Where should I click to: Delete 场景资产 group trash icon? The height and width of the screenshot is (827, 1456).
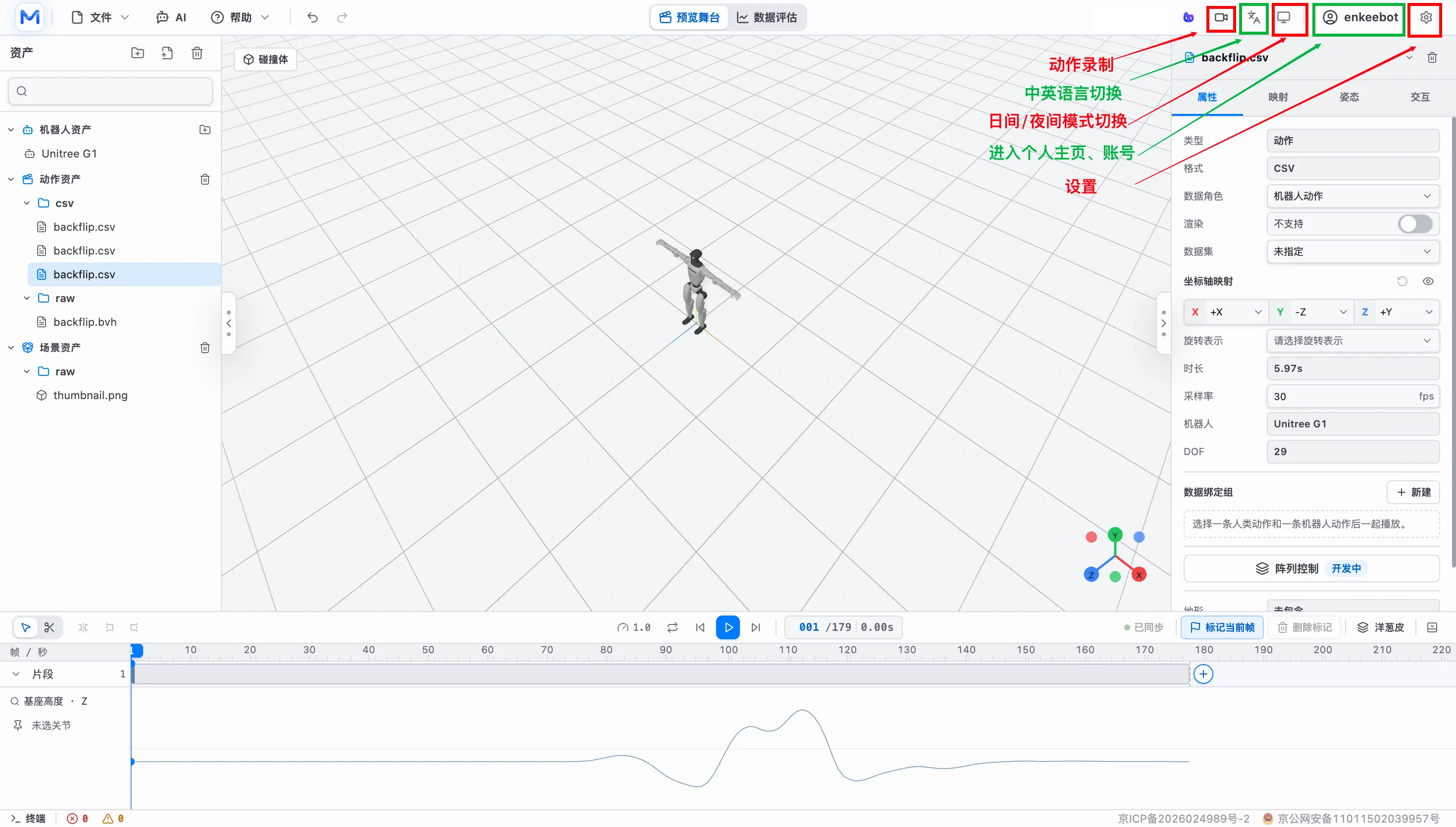[x=205, y=348]
